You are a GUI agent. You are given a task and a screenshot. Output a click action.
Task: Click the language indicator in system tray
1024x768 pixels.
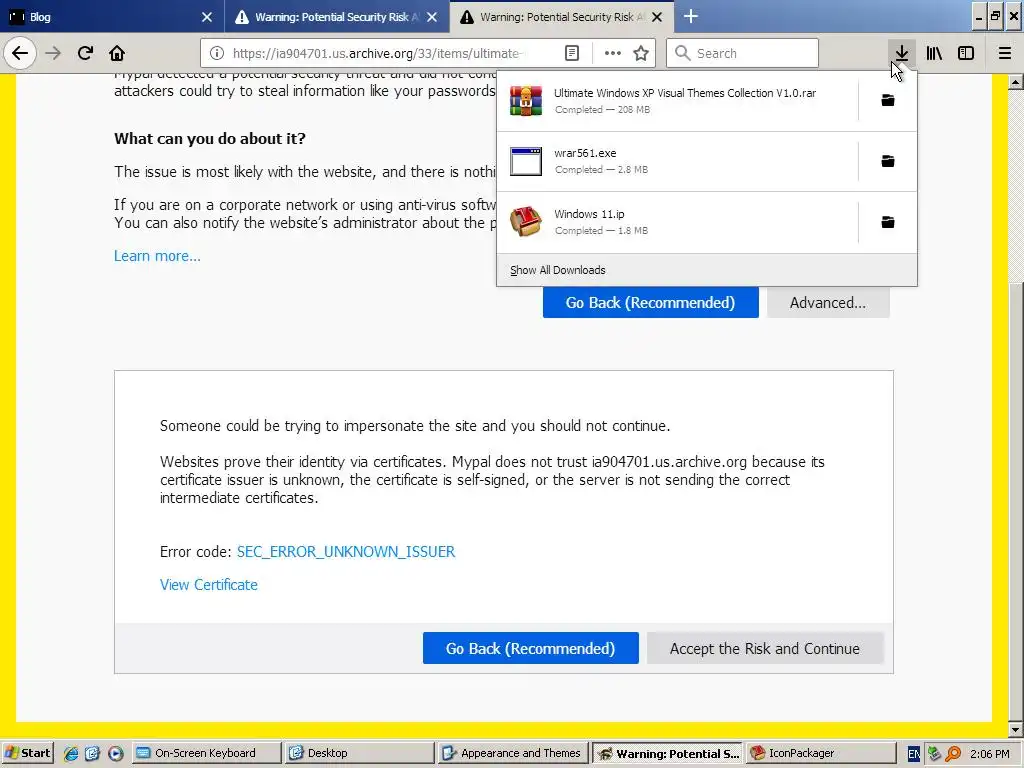913,754
